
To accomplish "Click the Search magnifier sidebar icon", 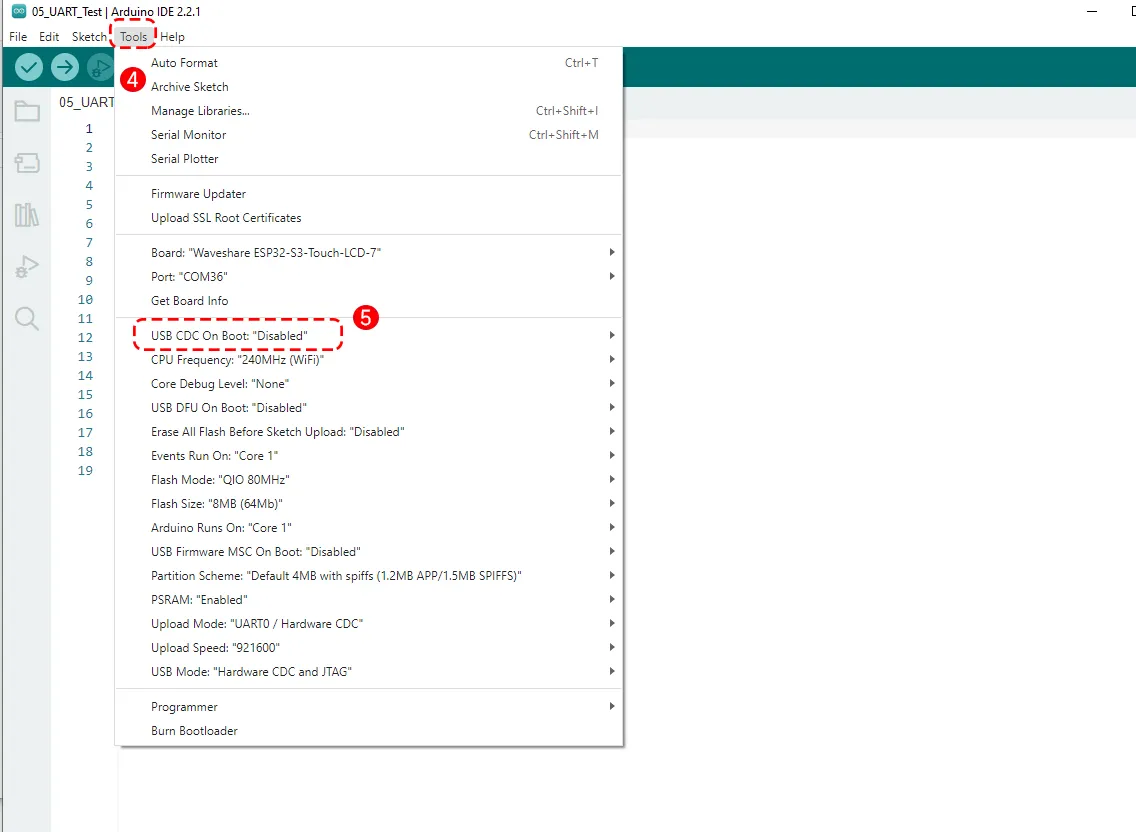I will [27, 319].
